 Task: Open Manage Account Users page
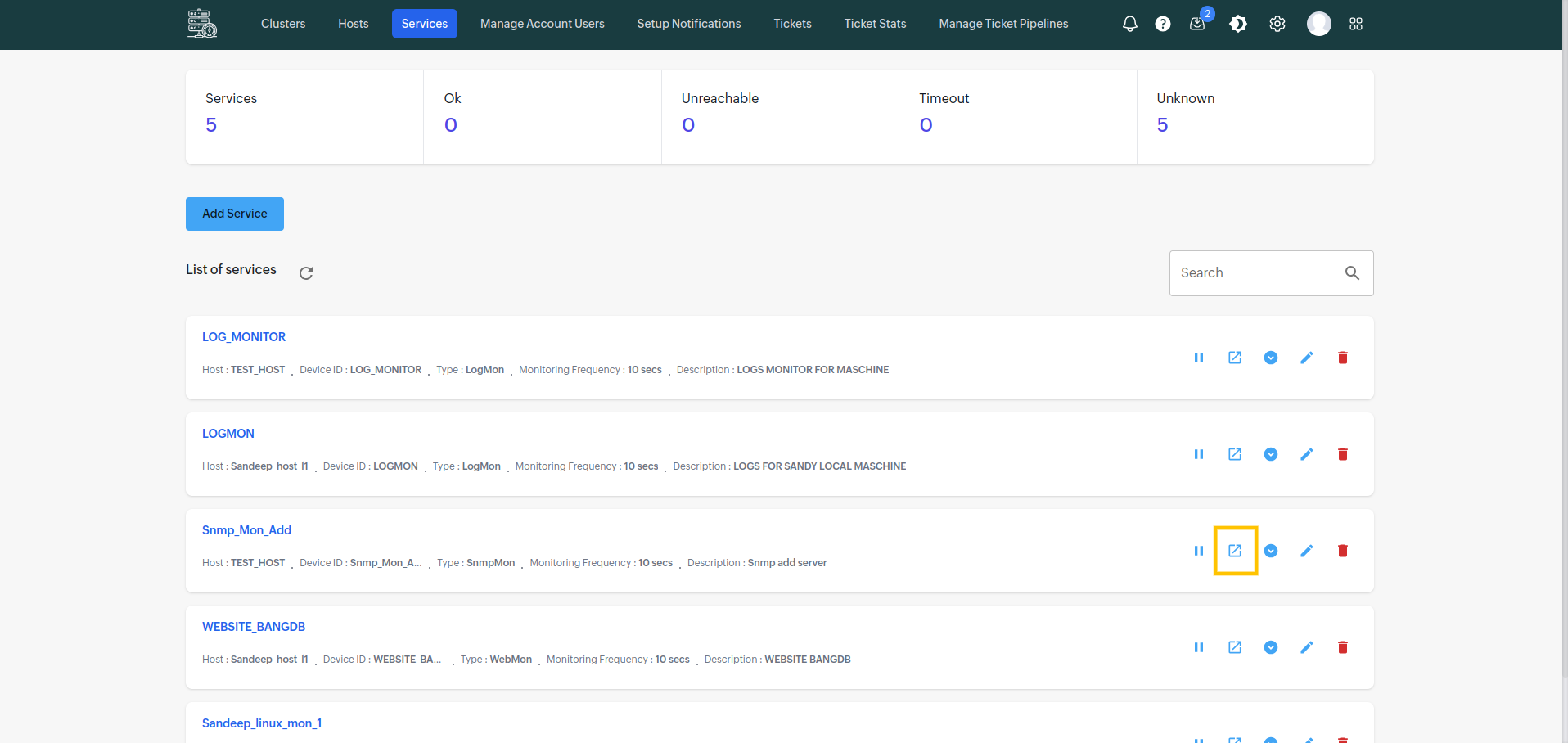click(543, 24)
